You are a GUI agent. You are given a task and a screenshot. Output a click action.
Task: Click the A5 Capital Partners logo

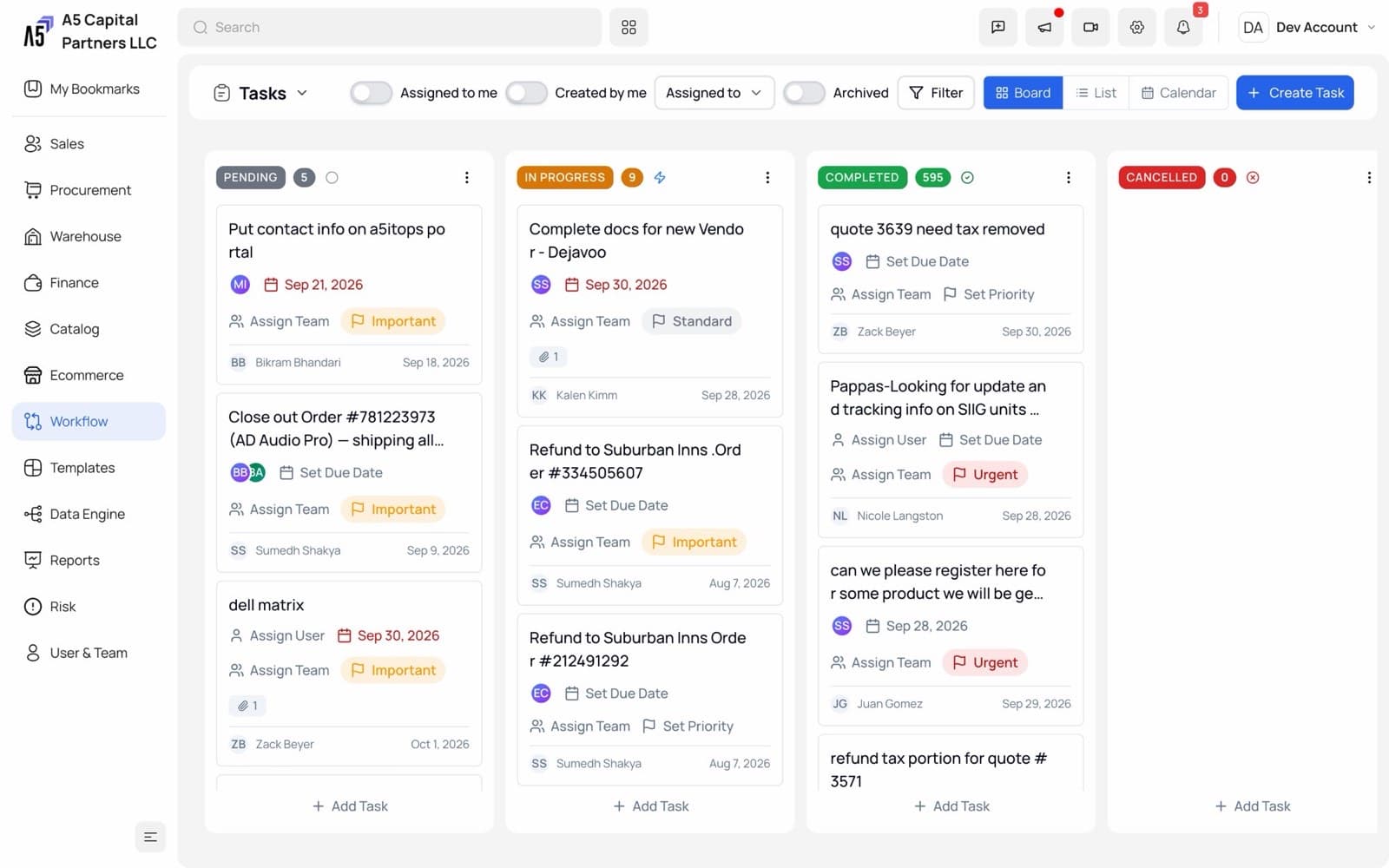point(89,32)
